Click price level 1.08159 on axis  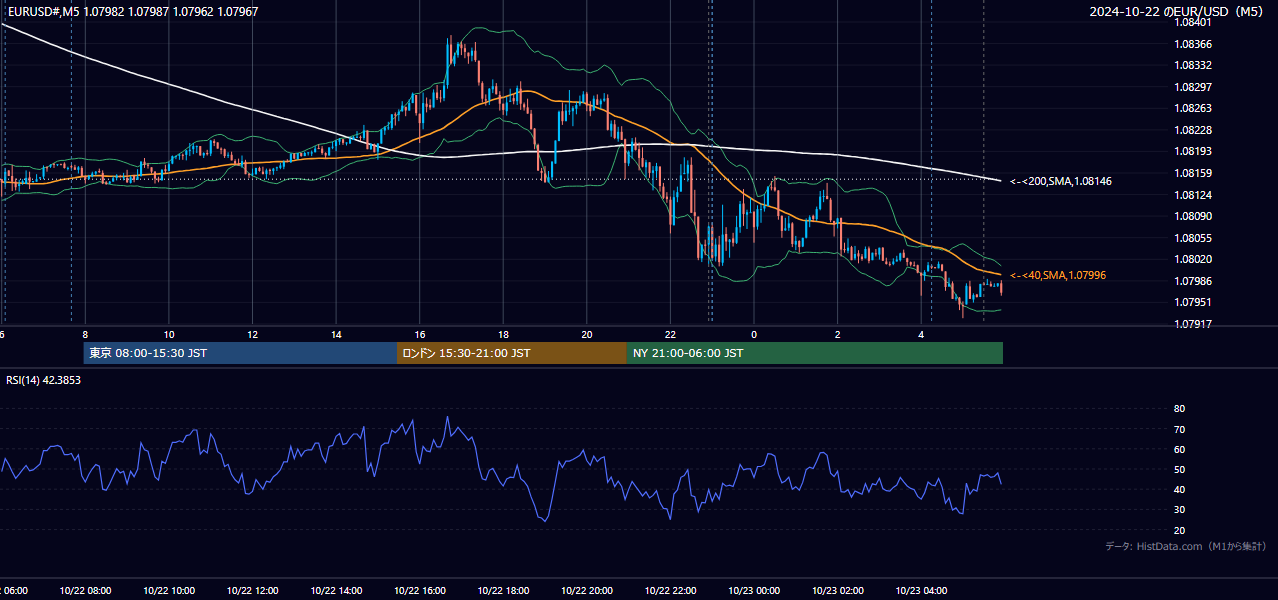[1194, 173]
